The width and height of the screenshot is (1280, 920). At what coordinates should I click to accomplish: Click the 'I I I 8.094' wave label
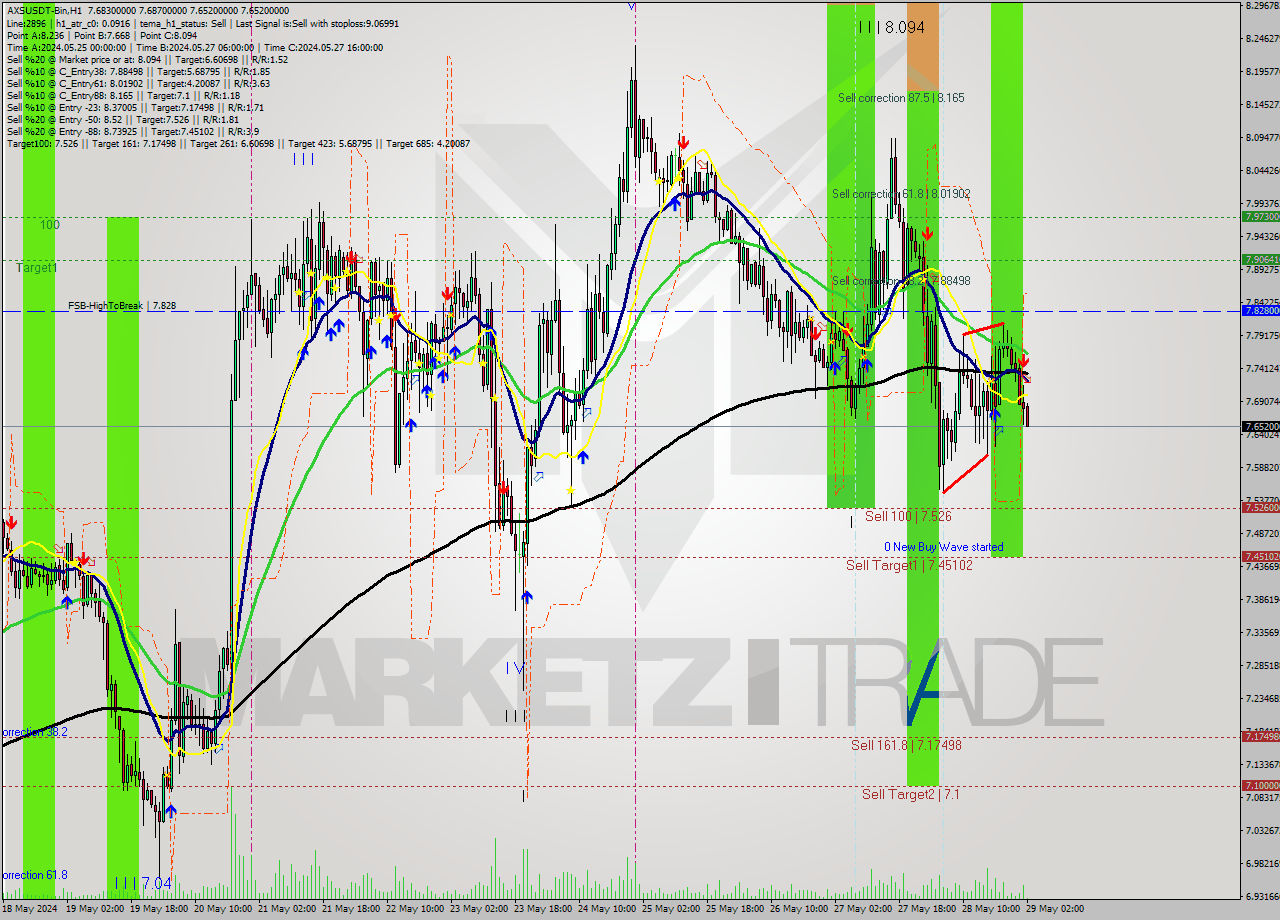click(x=891, y=28)
